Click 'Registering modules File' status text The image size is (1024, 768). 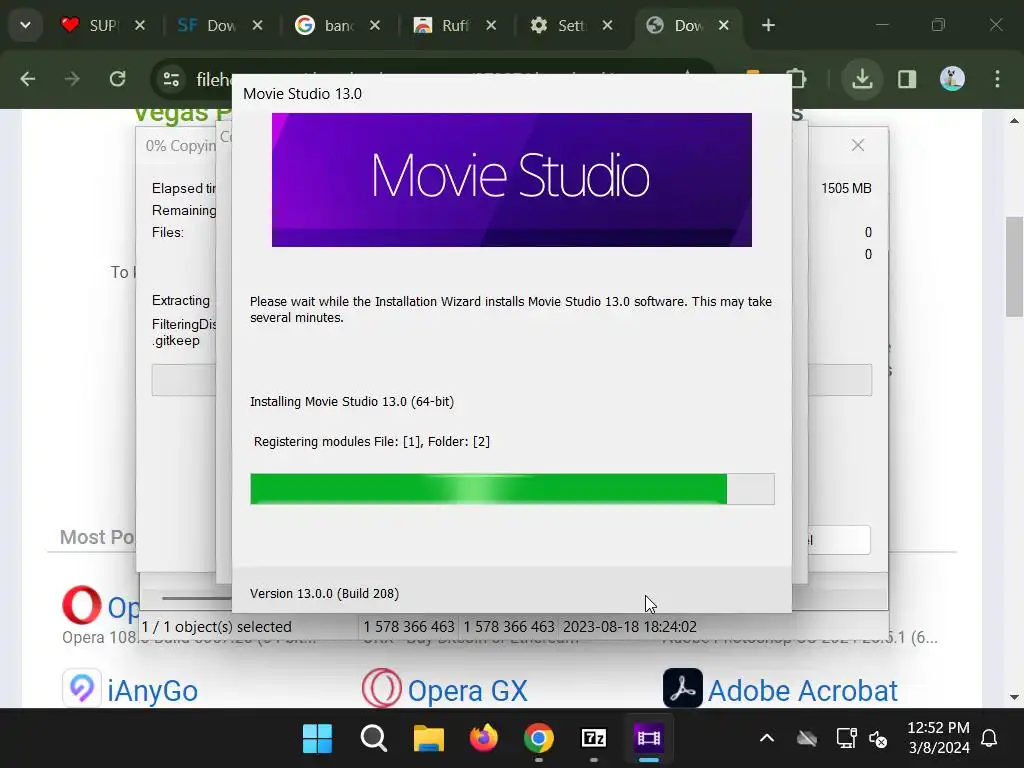[372, 441]
